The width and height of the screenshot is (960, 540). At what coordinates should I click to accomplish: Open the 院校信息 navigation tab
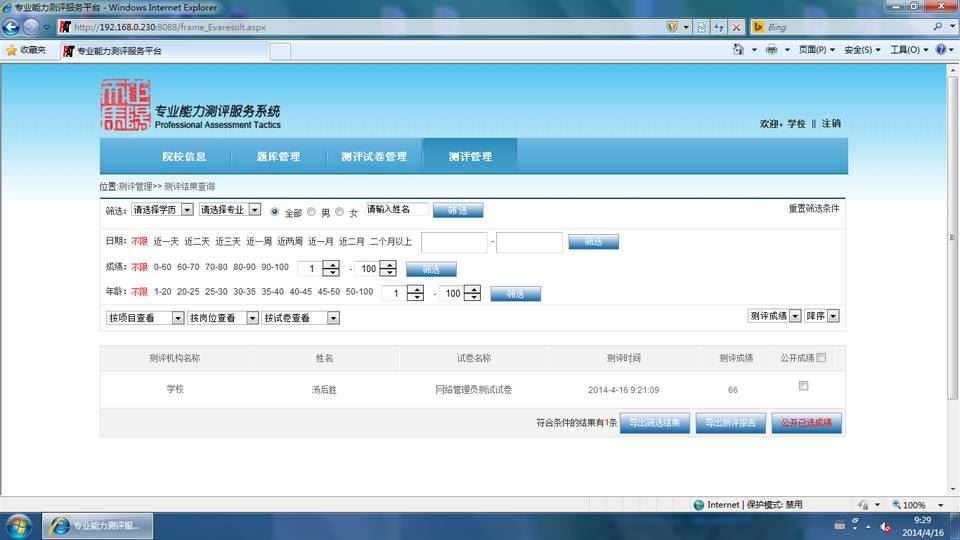click(x=184, y=156)
